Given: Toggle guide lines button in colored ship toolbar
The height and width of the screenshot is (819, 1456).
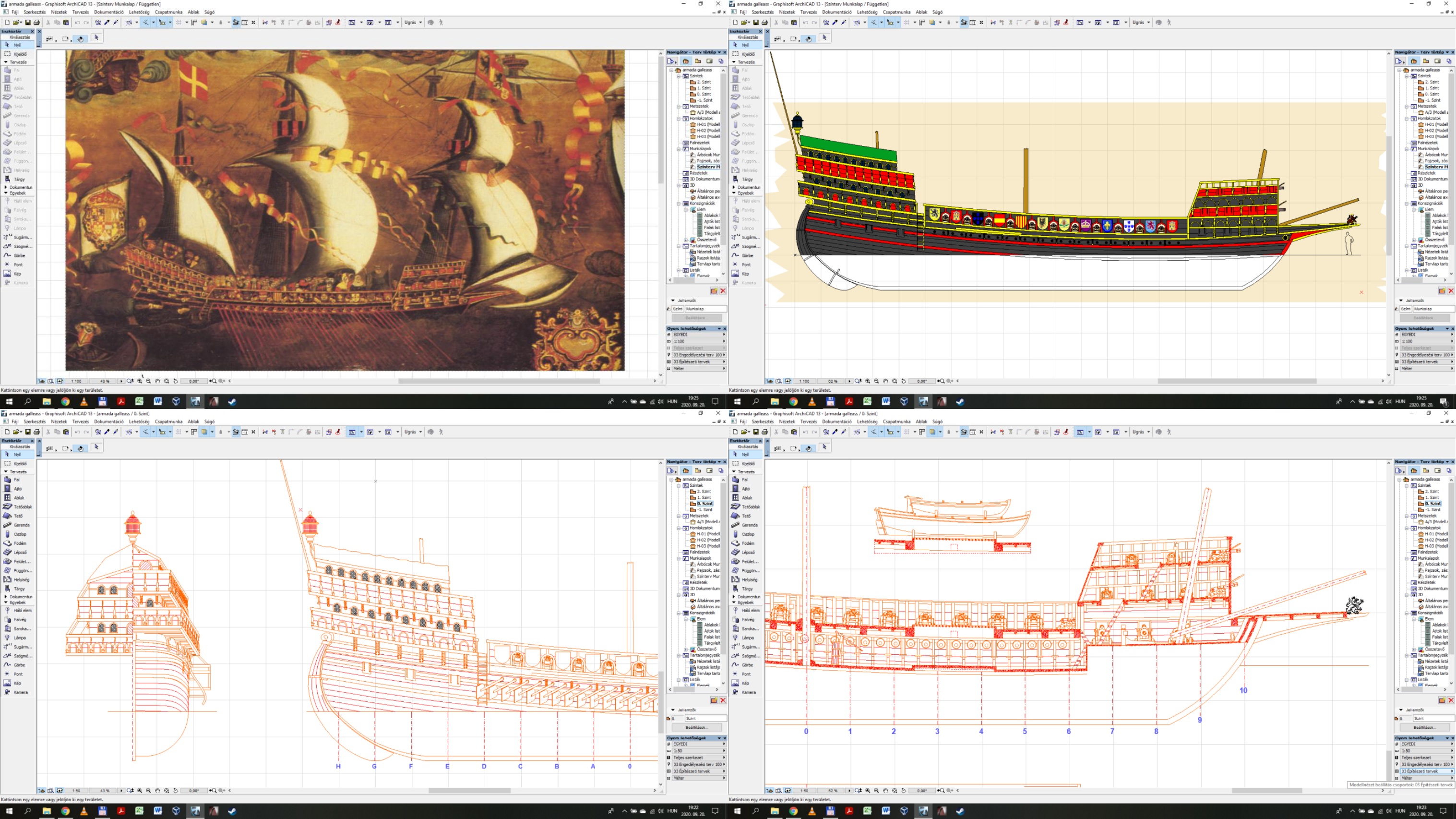Looking at the screenshot, I should click(873, 23).
